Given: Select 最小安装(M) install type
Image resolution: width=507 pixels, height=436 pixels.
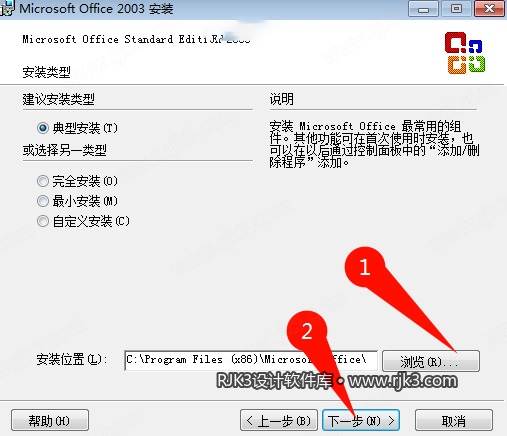Looking at the screenshot, I should point(43,201).
